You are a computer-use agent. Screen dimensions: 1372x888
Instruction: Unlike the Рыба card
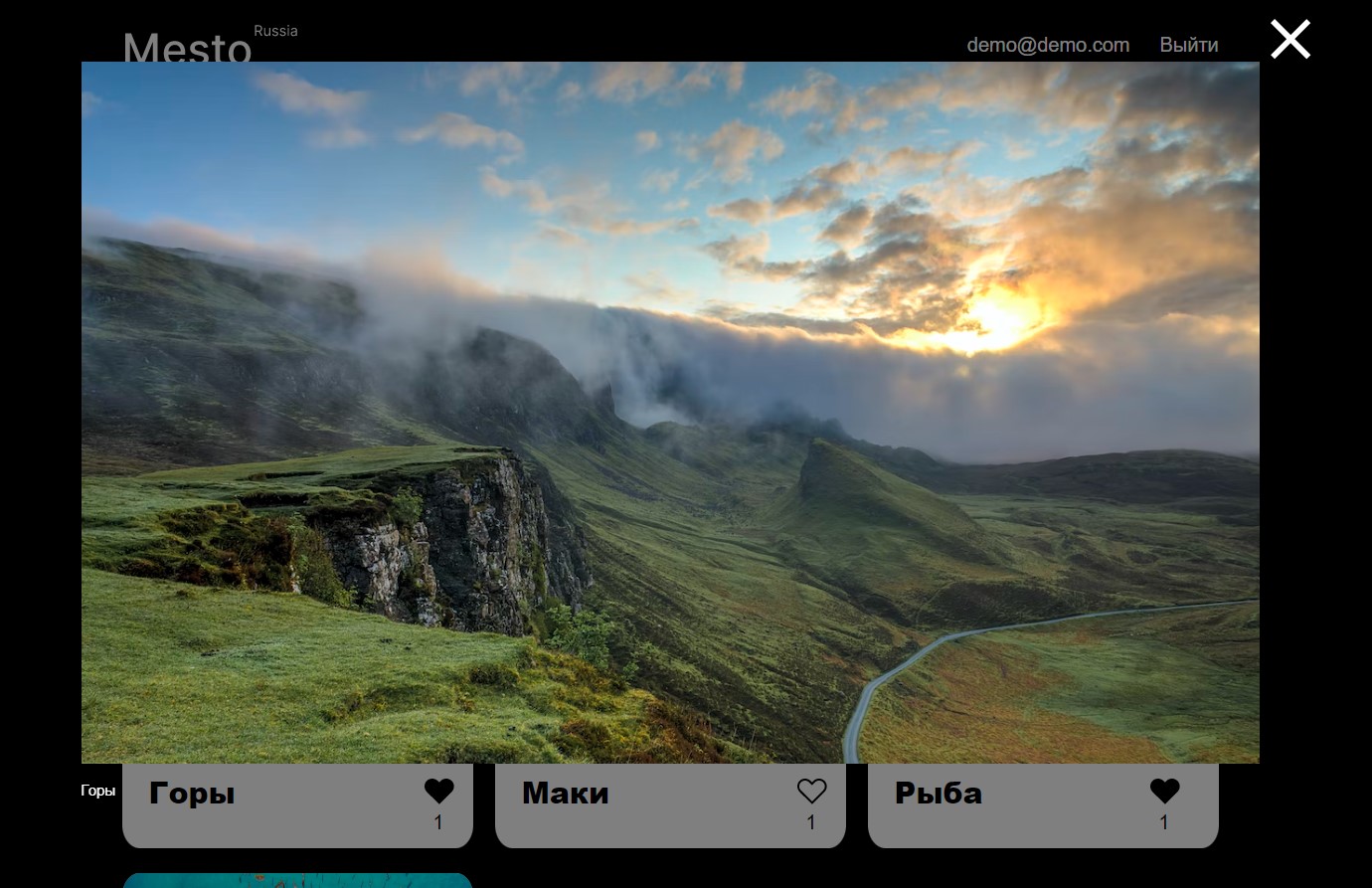(1164, 791)
